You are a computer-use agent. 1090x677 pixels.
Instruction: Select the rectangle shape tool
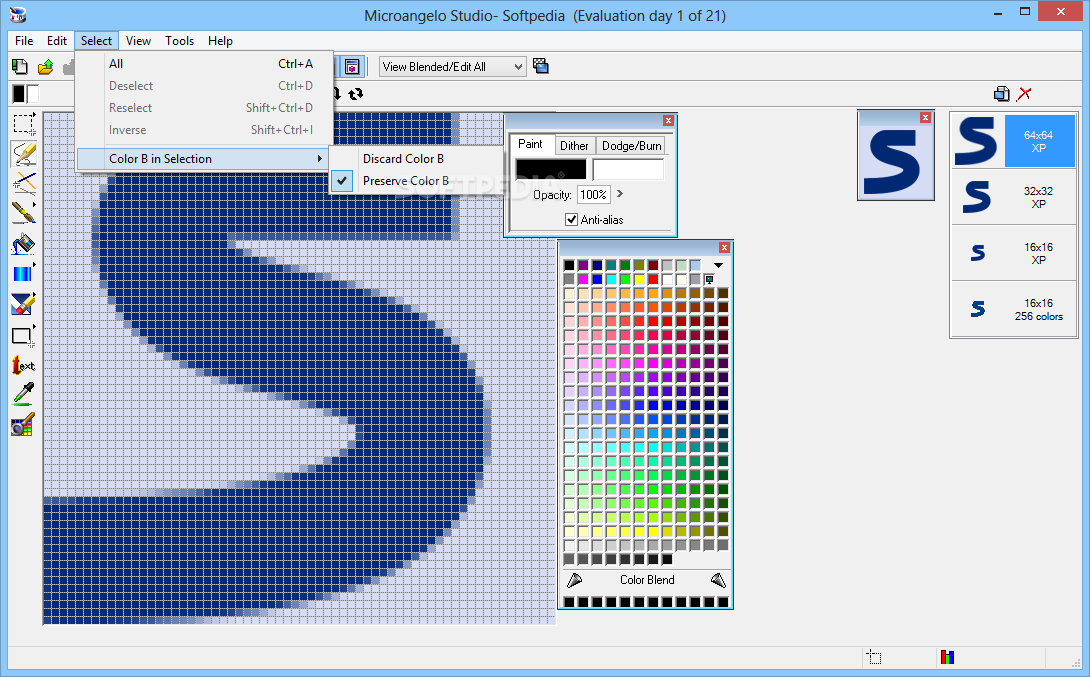[24, 336]
